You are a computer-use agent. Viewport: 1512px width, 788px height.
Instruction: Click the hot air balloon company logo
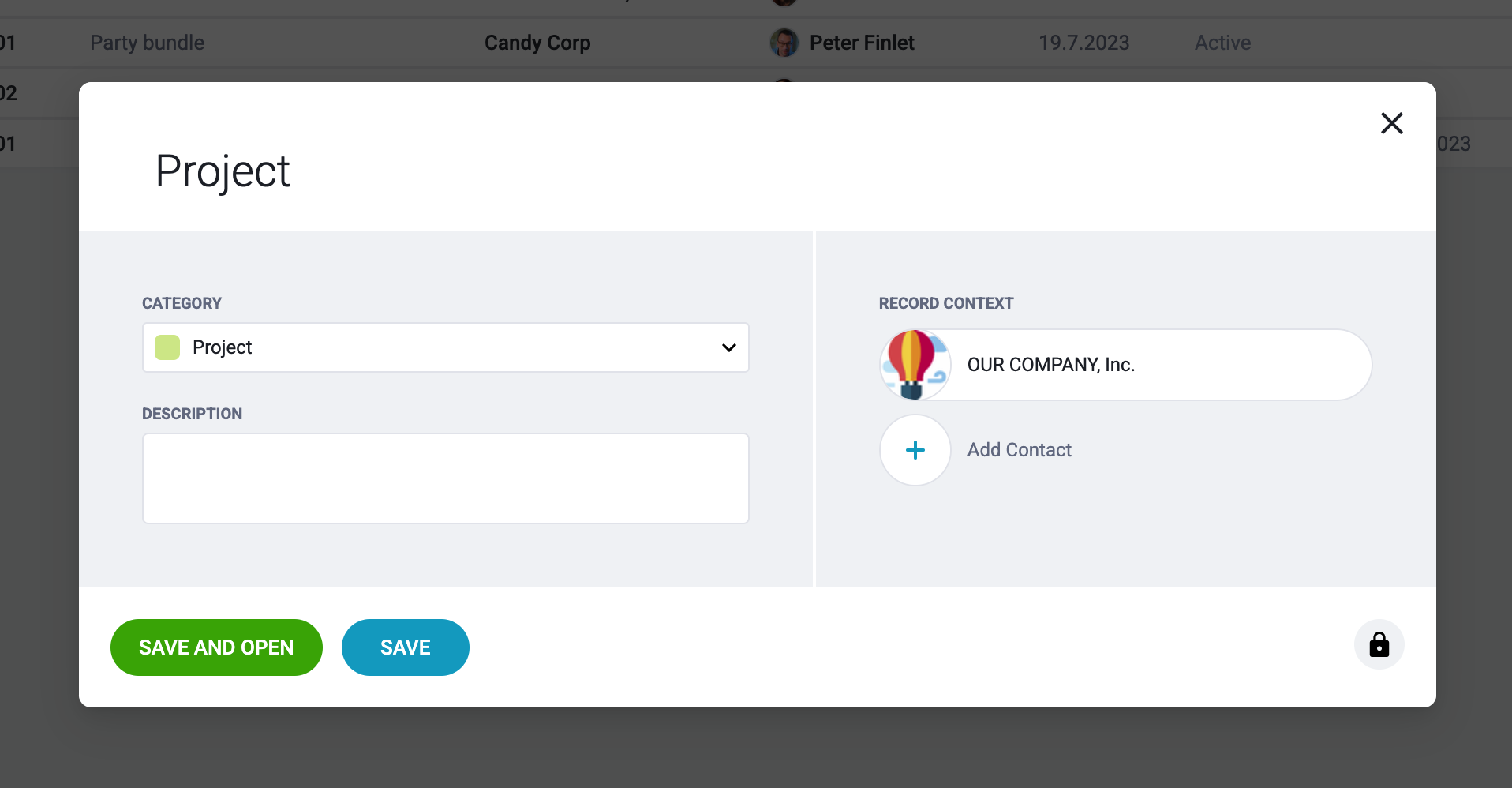click(915, 365)
